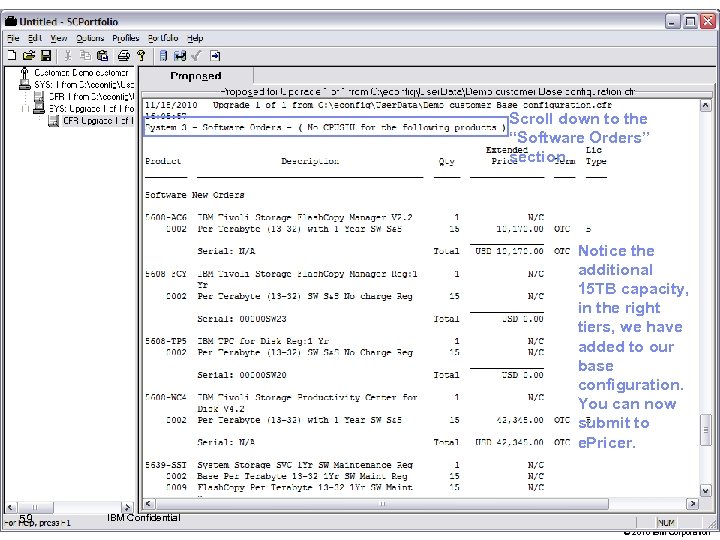Viewport: 720px width, 540px height.
Task: Open the File menu
Action: 14,38
